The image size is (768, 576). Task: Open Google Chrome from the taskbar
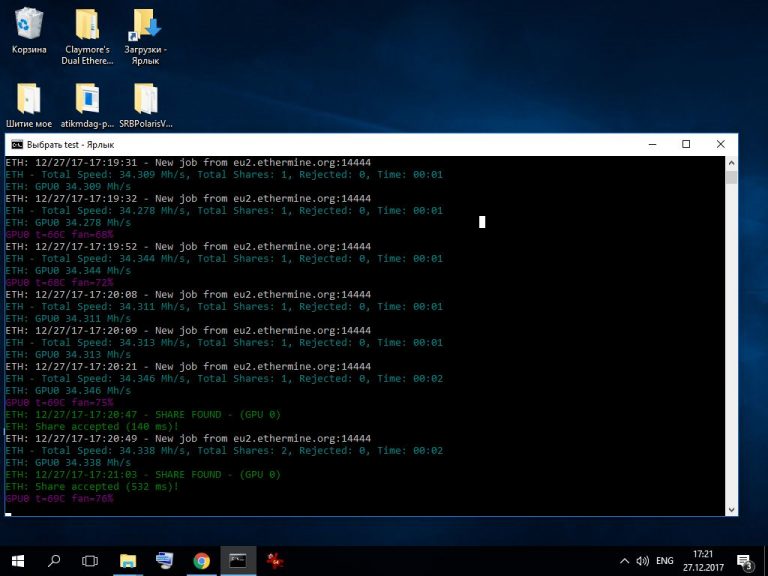201,560
